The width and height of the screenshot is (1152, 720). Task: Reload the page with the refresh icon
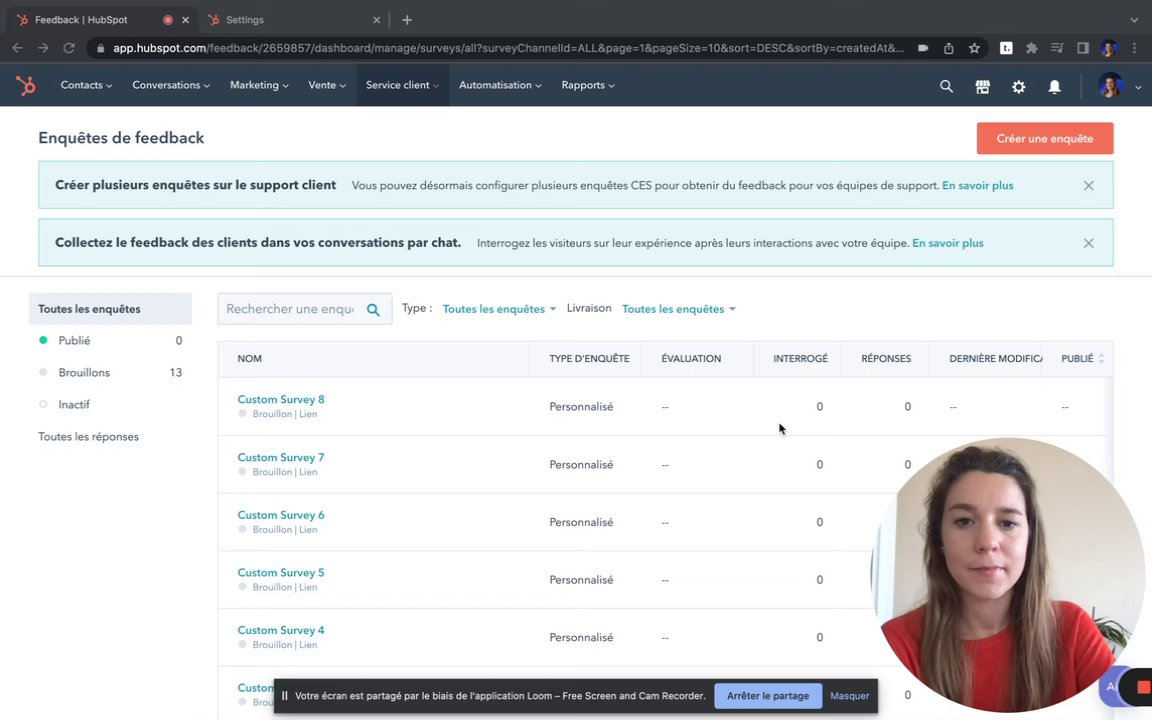(x=69, y=48)
